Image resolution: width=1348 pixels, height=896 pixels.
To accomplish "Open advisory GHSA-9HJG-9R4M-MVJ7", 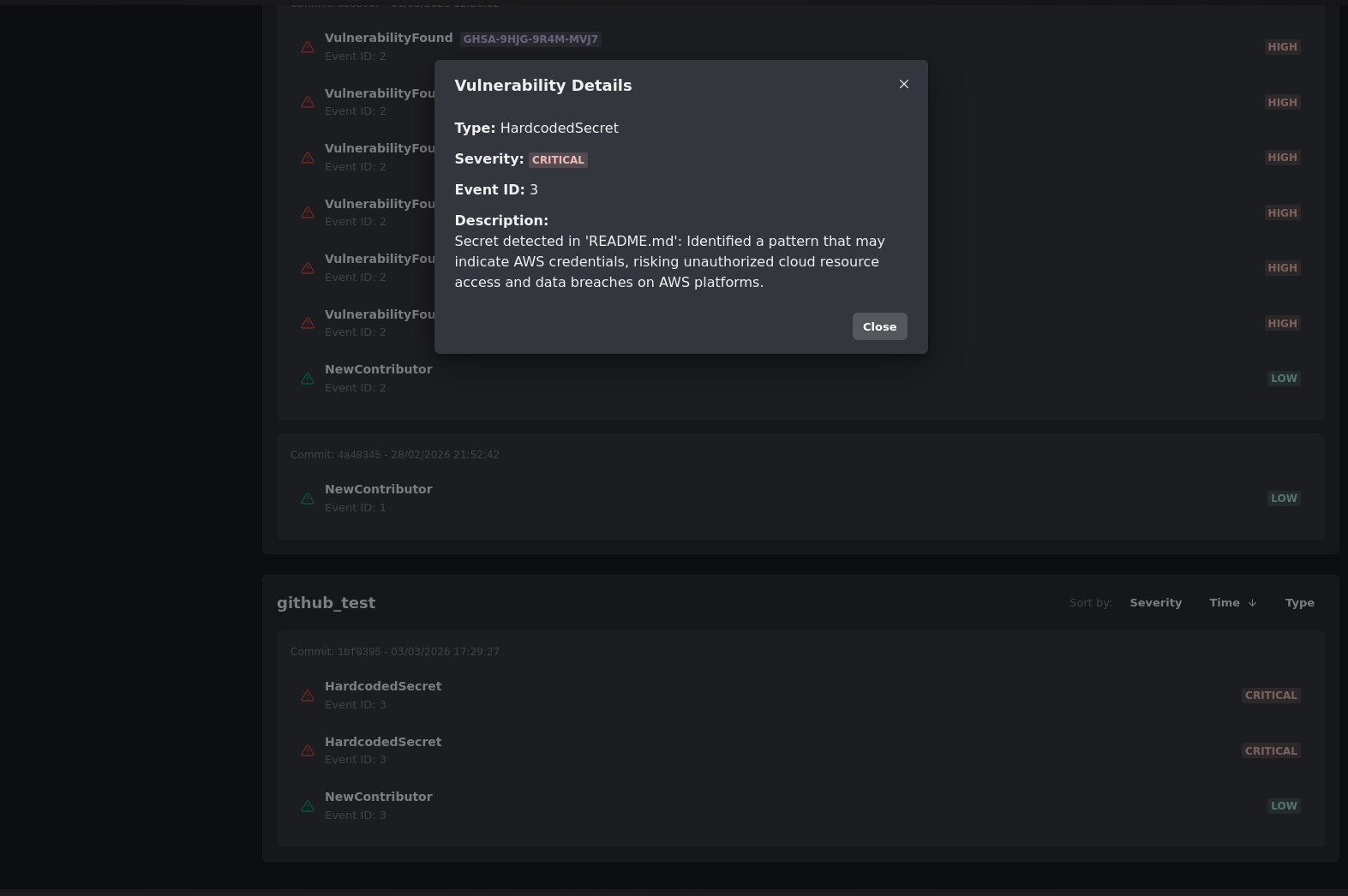I will pyautogui.click(x=530, y=39).
